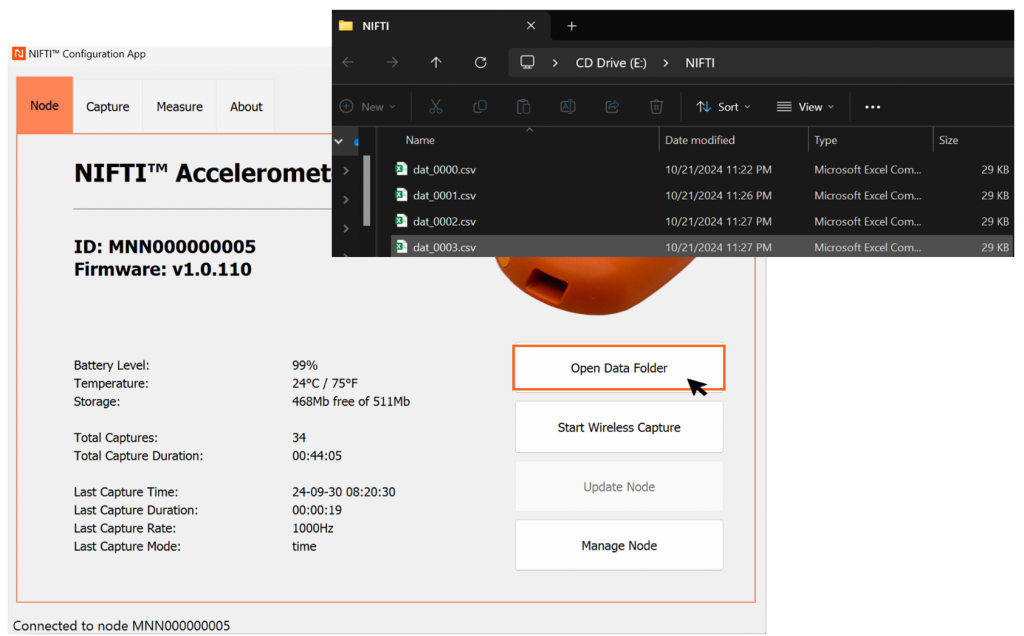Click the 10/21/2024 11:22 PM date cell
The image size is (1024, 636).
click(718, 169)
